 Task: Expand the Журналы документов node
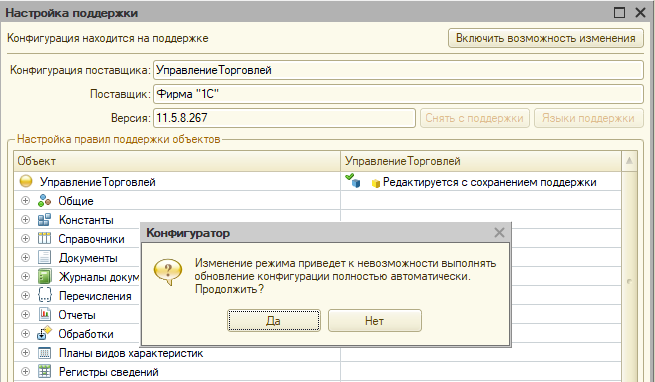coord(25,277)
